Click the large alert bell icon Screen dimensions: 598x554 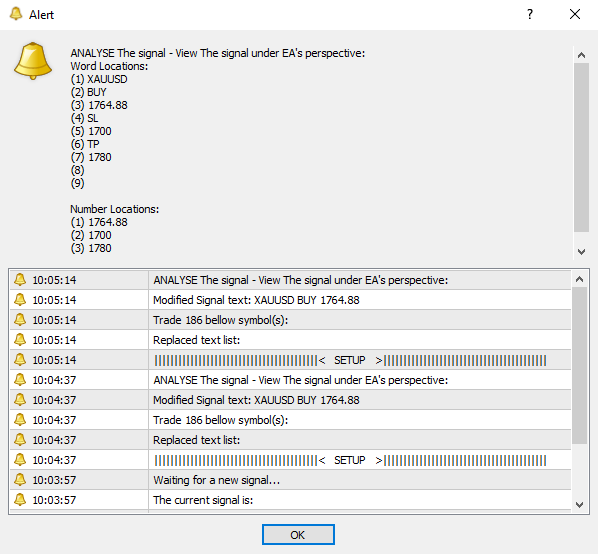point(33,61)
